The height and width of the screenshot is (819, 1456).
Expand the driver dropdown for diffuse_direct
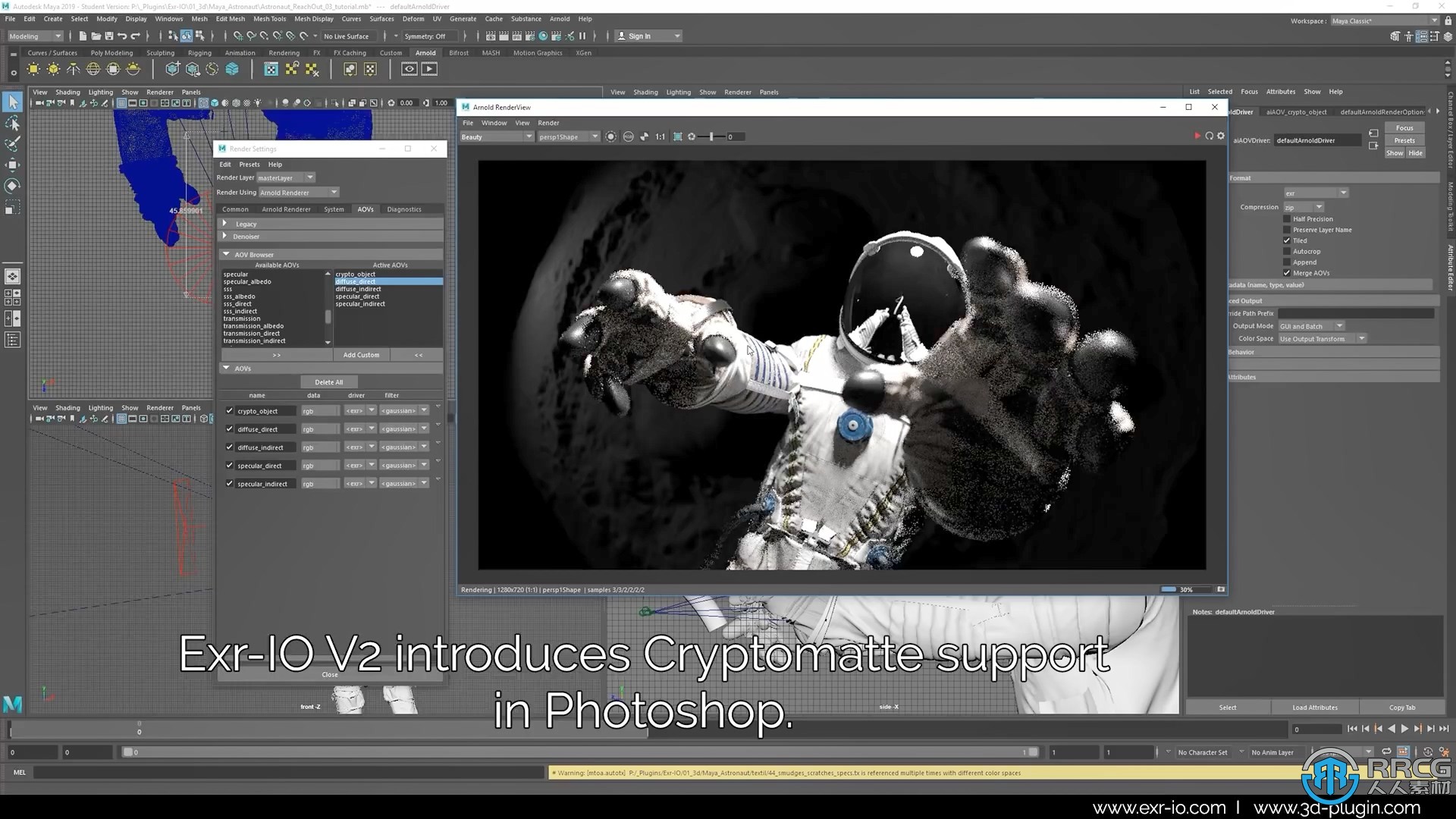[371, 429]
